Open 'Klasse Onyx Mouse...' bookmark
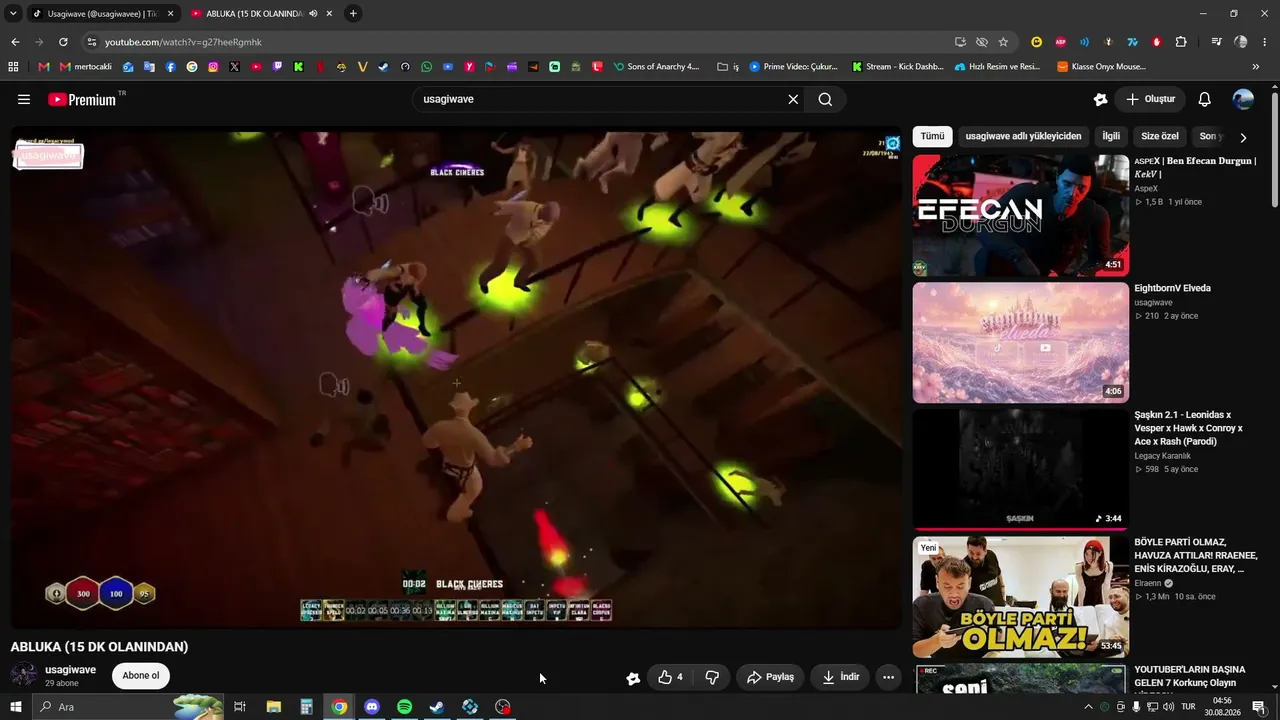Viewport: 1280px width, 720px height. coord(1102,67)
